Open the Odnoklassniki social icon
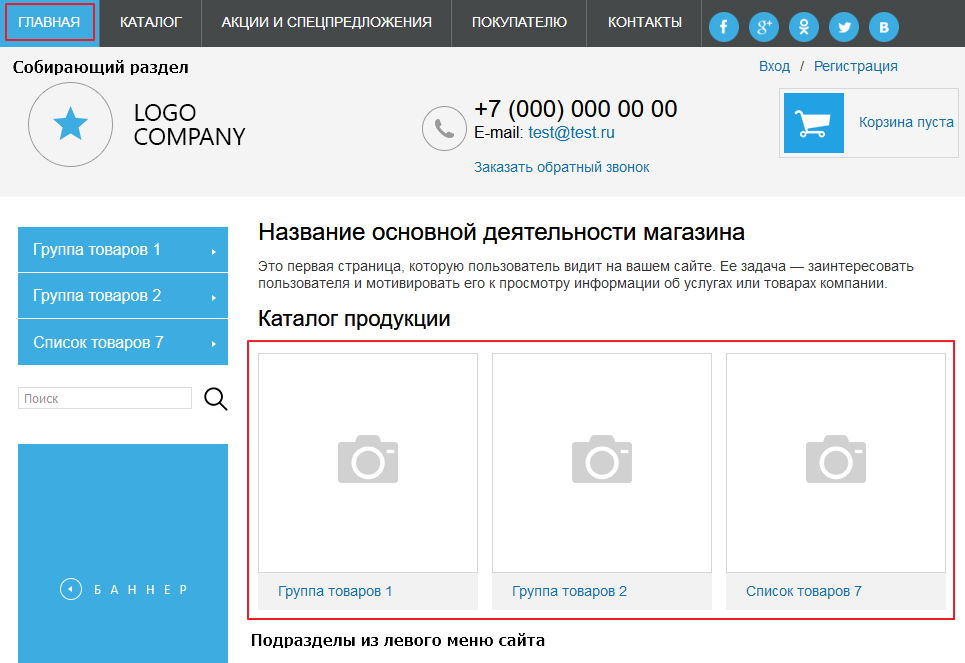Viewport: 965px width, 663px height. click(x=804, y=27)
